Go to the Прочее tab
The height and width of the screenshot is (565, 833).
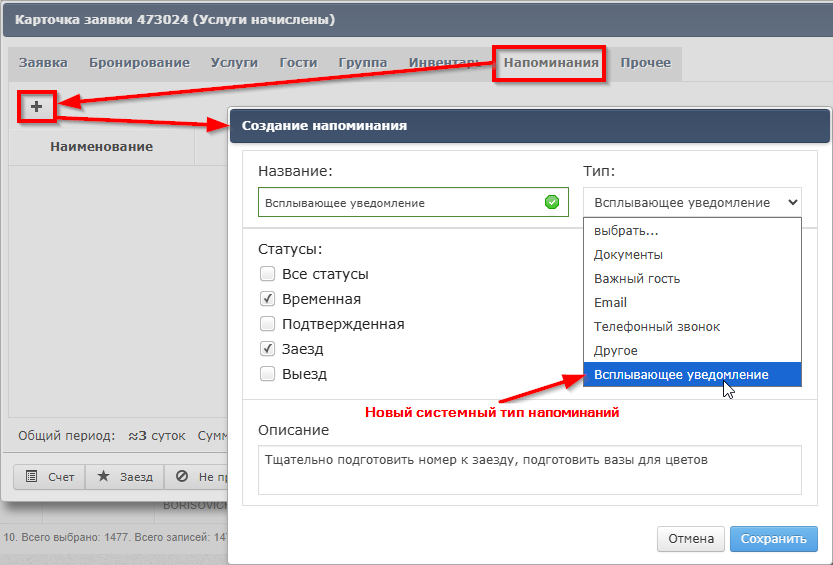pyautogui.click(x=645, y=63)
